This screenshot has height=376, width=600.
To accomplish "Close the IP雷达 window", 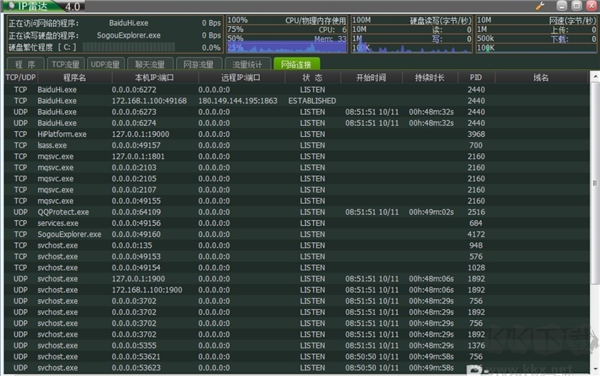I will coord(592,5).
